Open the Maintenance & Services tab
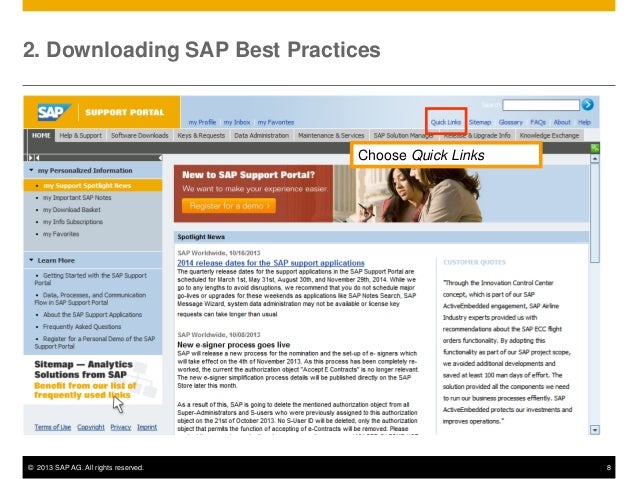 click(x=331, y=136)
